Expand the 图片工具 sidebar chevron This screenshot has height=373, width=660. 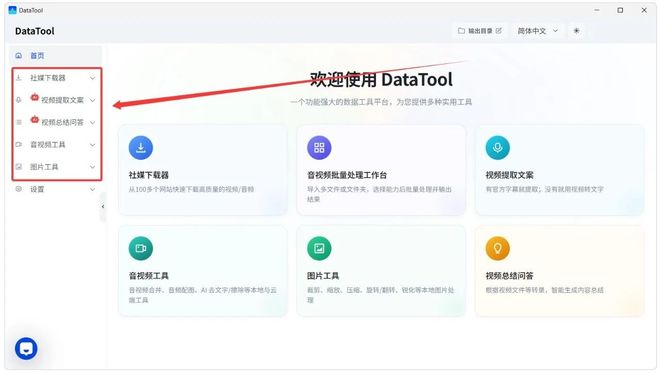tap(93, 167)
